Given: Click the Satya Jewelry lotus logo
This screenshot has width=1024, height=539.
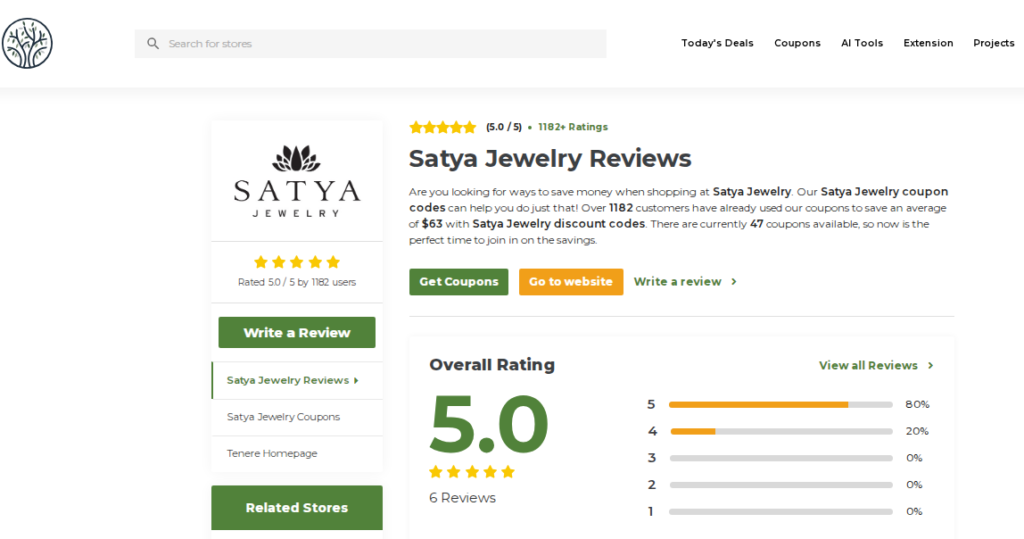Looking at the screenshot, I should point(296,182).
